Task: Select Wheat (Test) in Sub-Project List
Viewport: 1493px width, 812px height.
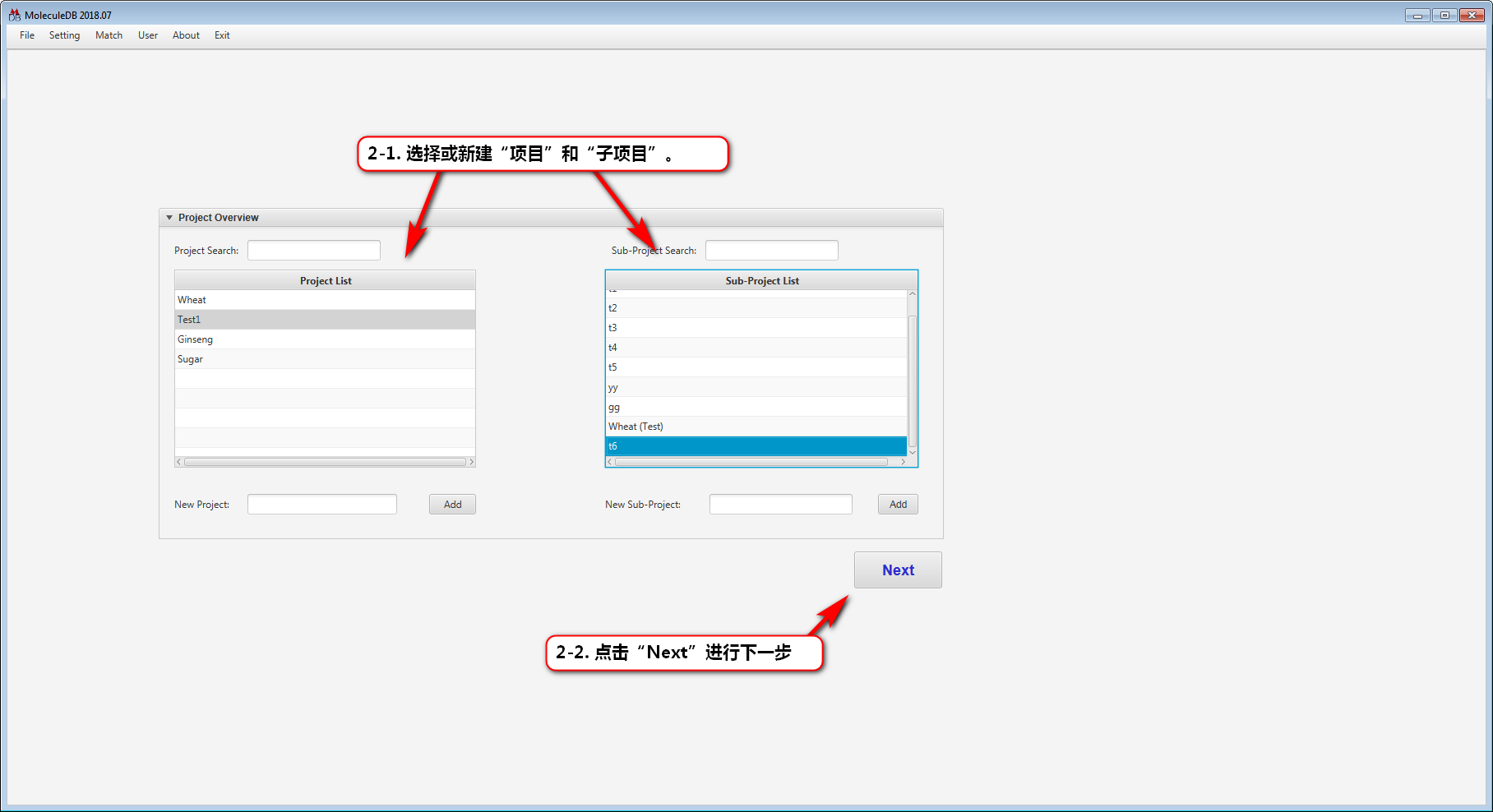Action: pyautogui.click(x=756, y=427)
